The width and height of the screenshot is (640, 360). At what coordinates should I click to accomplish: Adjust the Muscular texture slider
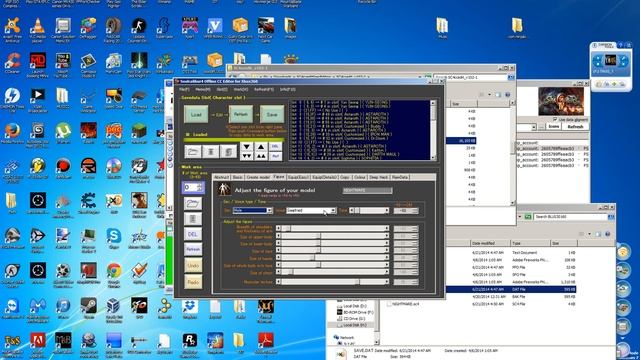click(x=333, y=282)
